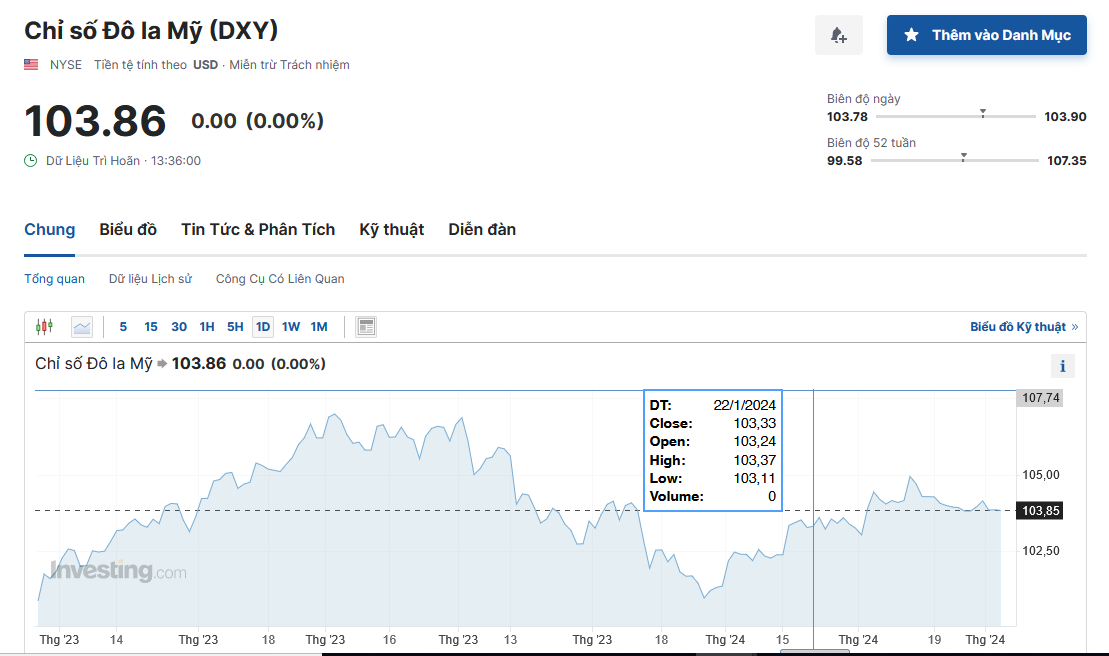
Task: Switch to the Kỹ thuật tab
Action: pyautogui.click(x=391, y=229)
